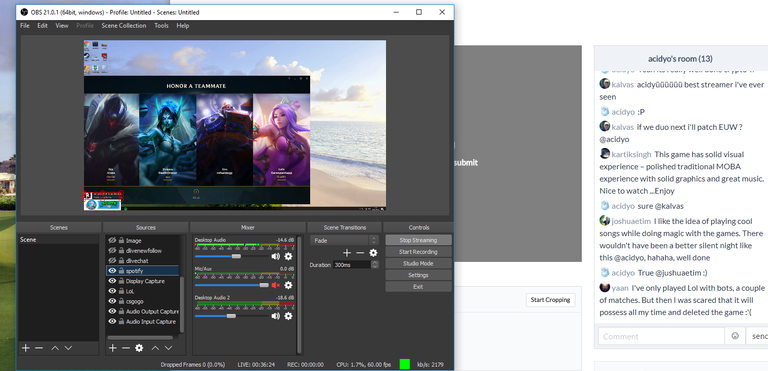This screenshot has height=371, width=768.
Task: Open source properties gear in Sources panel
Action: coord(139,348)
